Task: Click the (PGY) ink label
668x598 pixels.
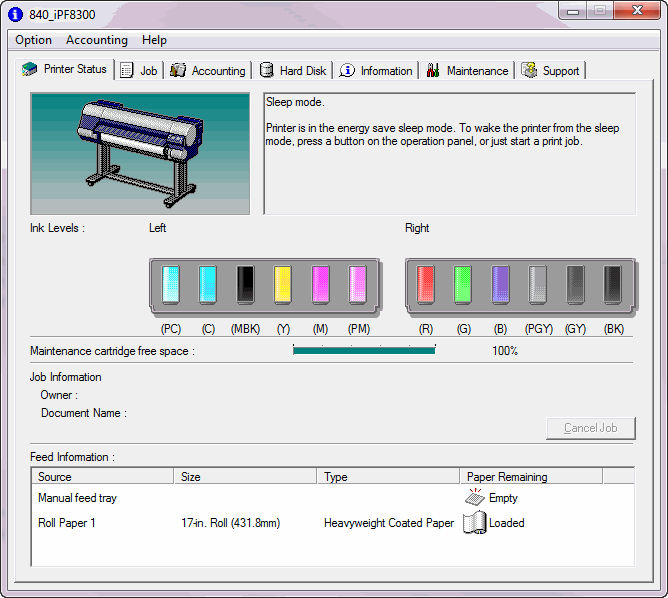Action: click(538, 329)
